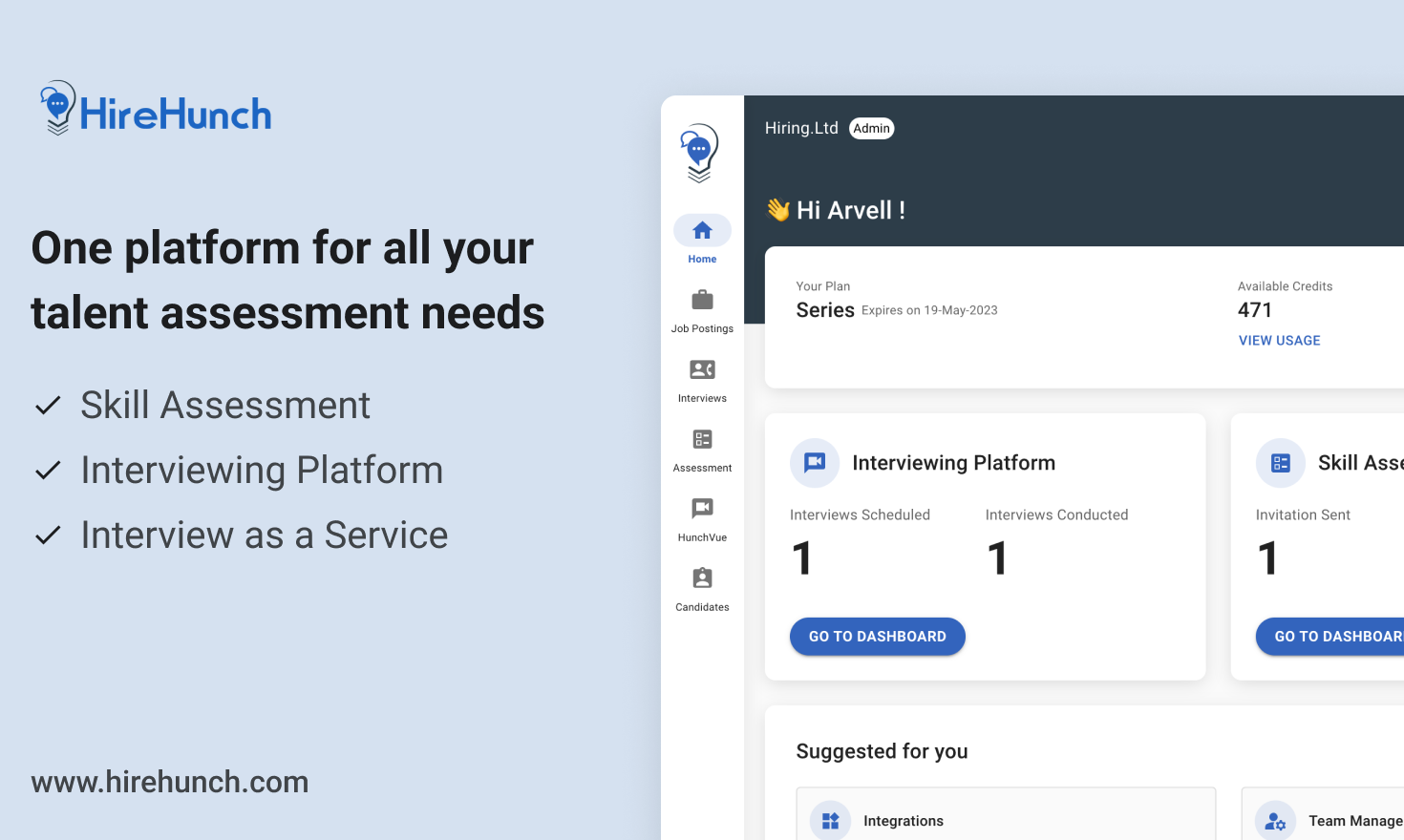The height and width of the screenshot is (840, 1404).
Task: Click the VIEW USAGE link
Action: point(1279,341)
